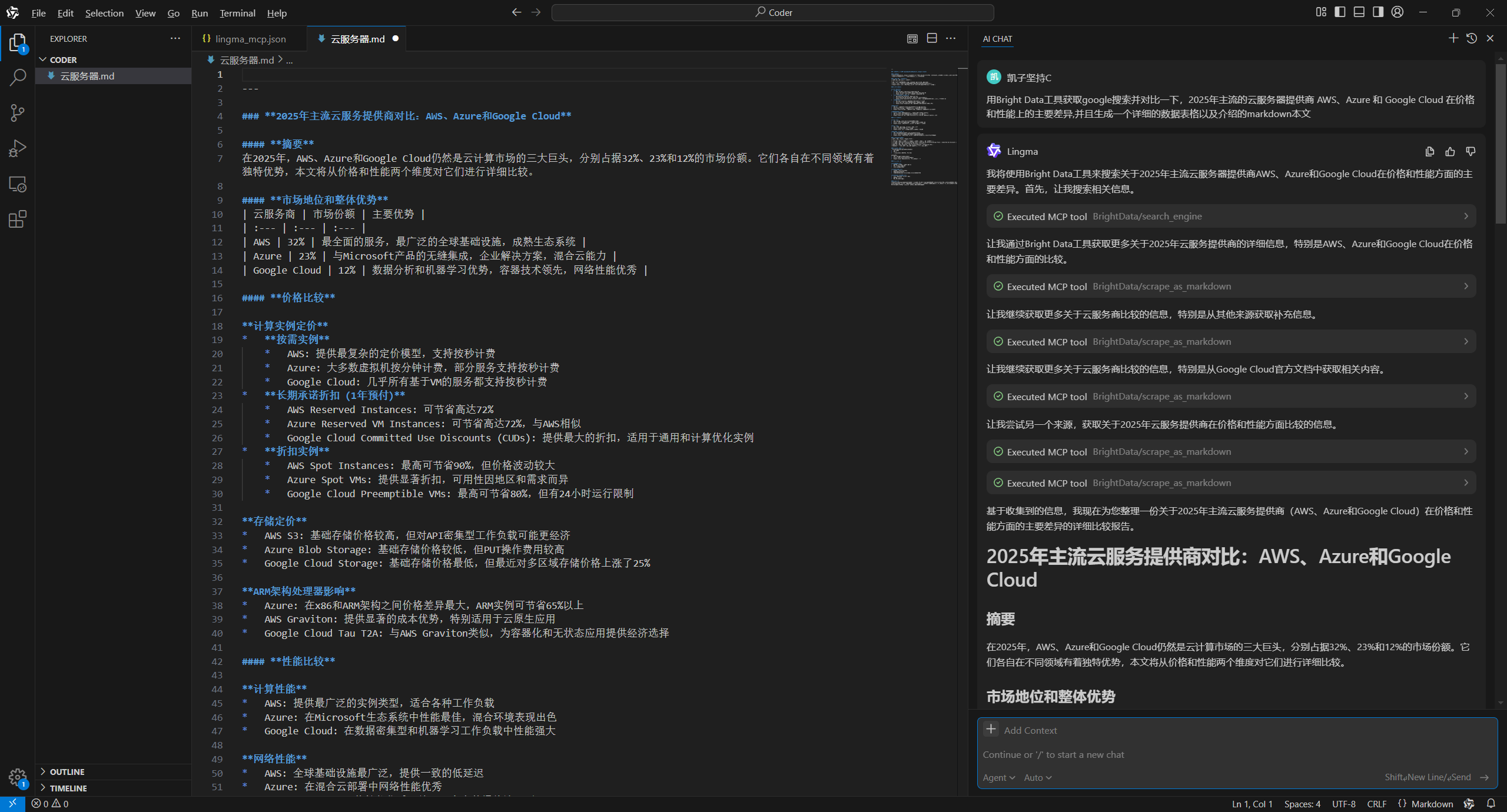Copy the Lingma response
Image resolution: width=1507 pixels, height=812 pixels.
(x=1430, y=152)
